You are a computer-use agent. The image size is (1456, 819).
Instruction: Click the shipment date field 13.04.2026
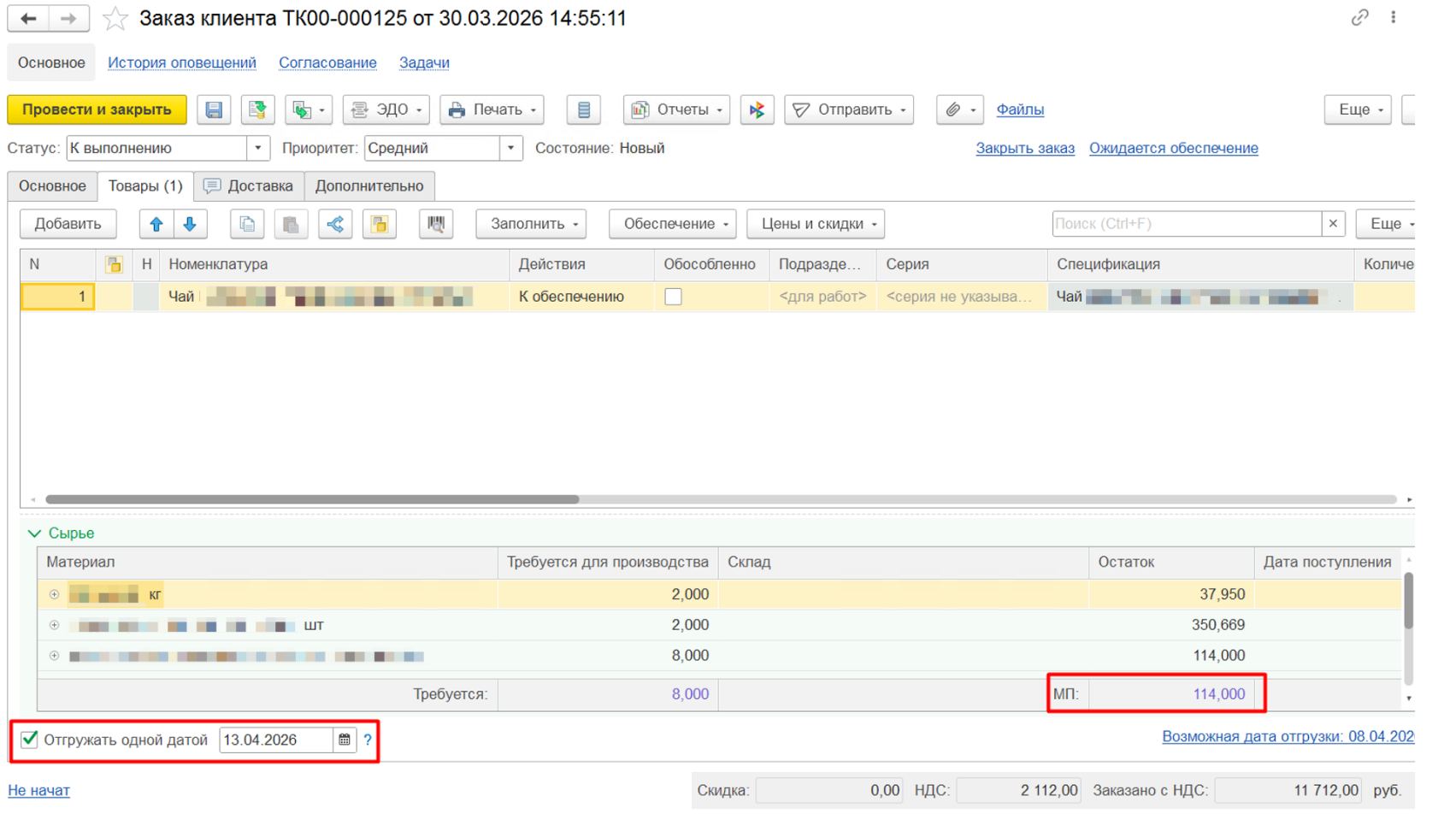coord(276,740)
